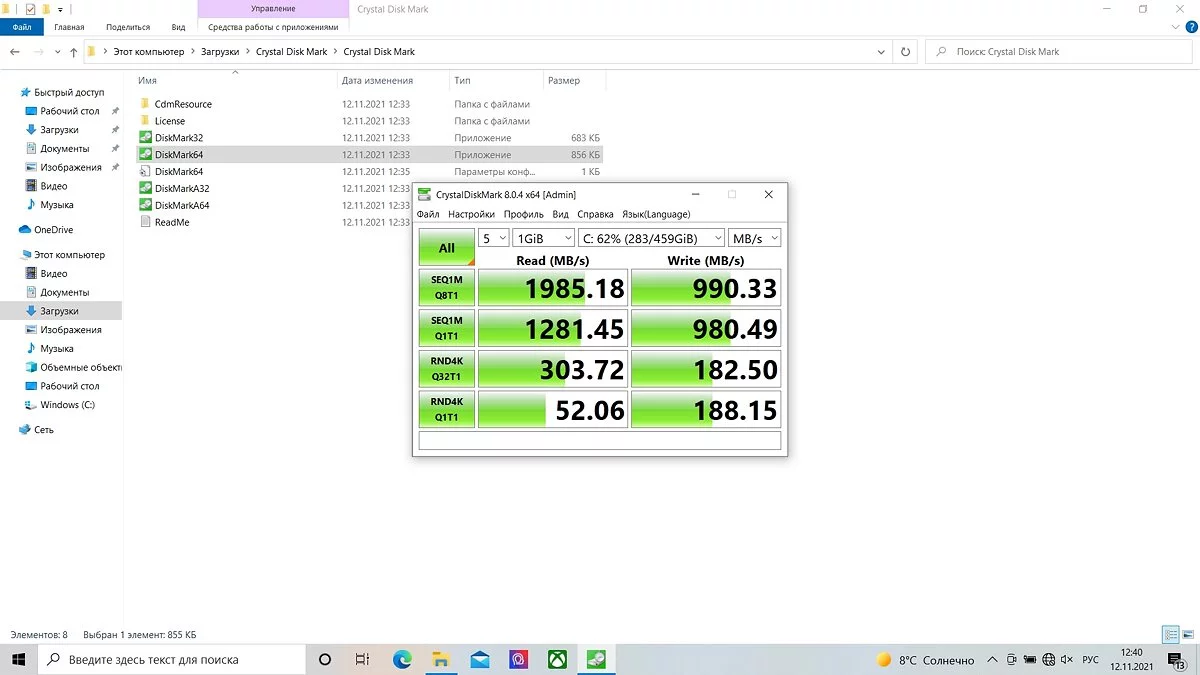Screen dimensions: 1200x675
Task: Click the Mail icon on taskbar
Action: click(480, 660)
